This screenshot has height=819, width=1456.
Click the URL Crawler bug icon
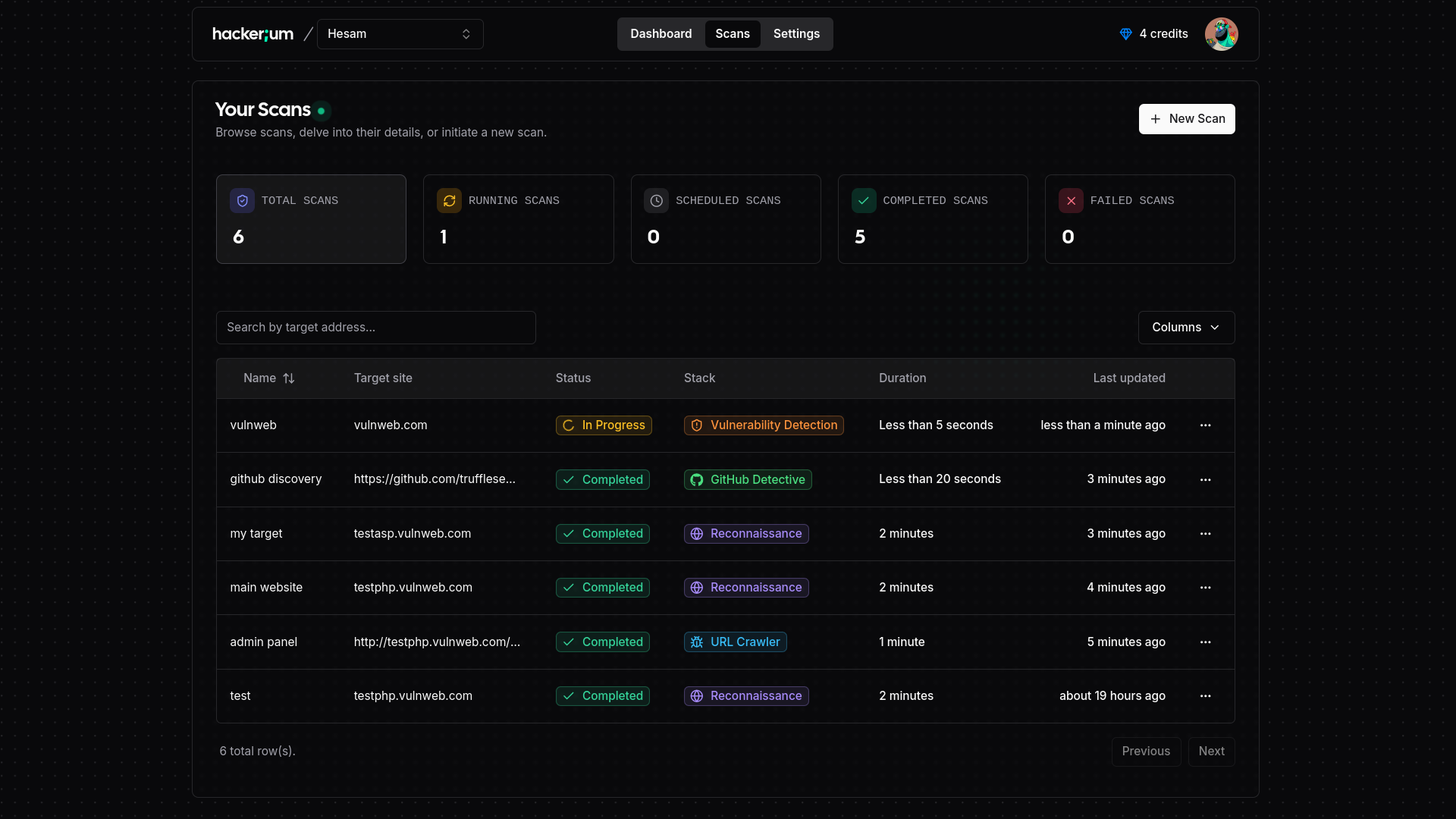tap(696, 642)
